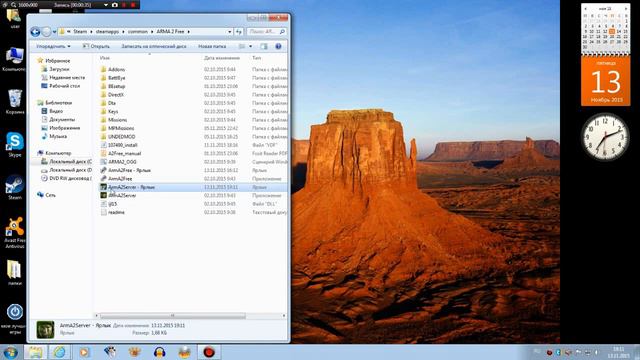Image resolution: width=640 pixels, height=360 pixels.
Task: Sort by the Имя (Name) column header
Action: tap(105, 58)
